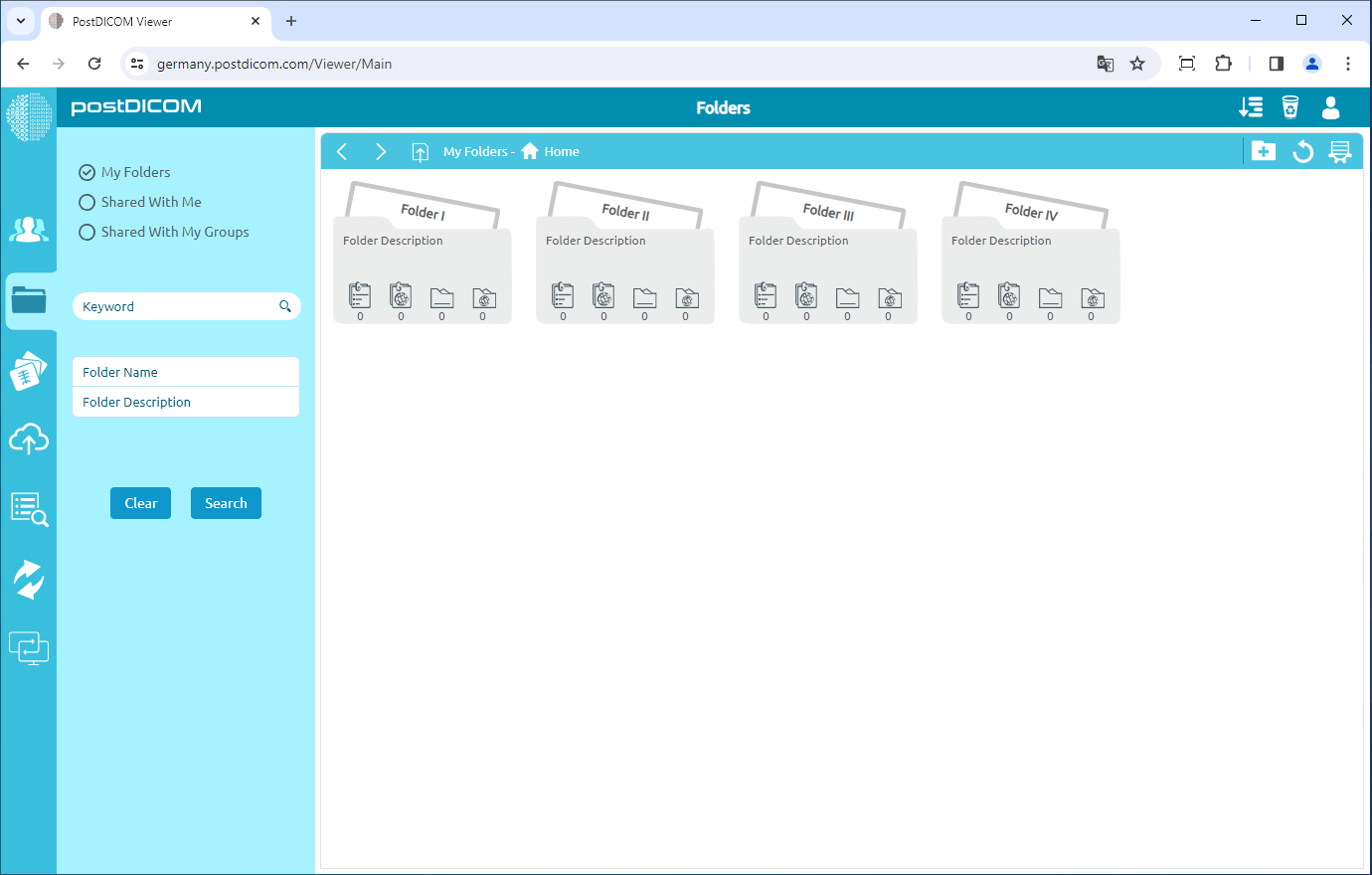The width and height of the screenshot is (1372, 875).
Task: Create a new folder
Action: [1263, 151]
